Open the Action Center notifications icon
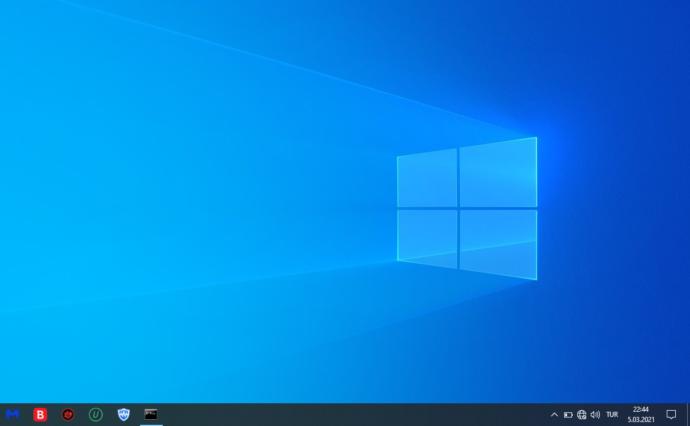This screenshot has width=690, height=426. [x=671, y=415]
